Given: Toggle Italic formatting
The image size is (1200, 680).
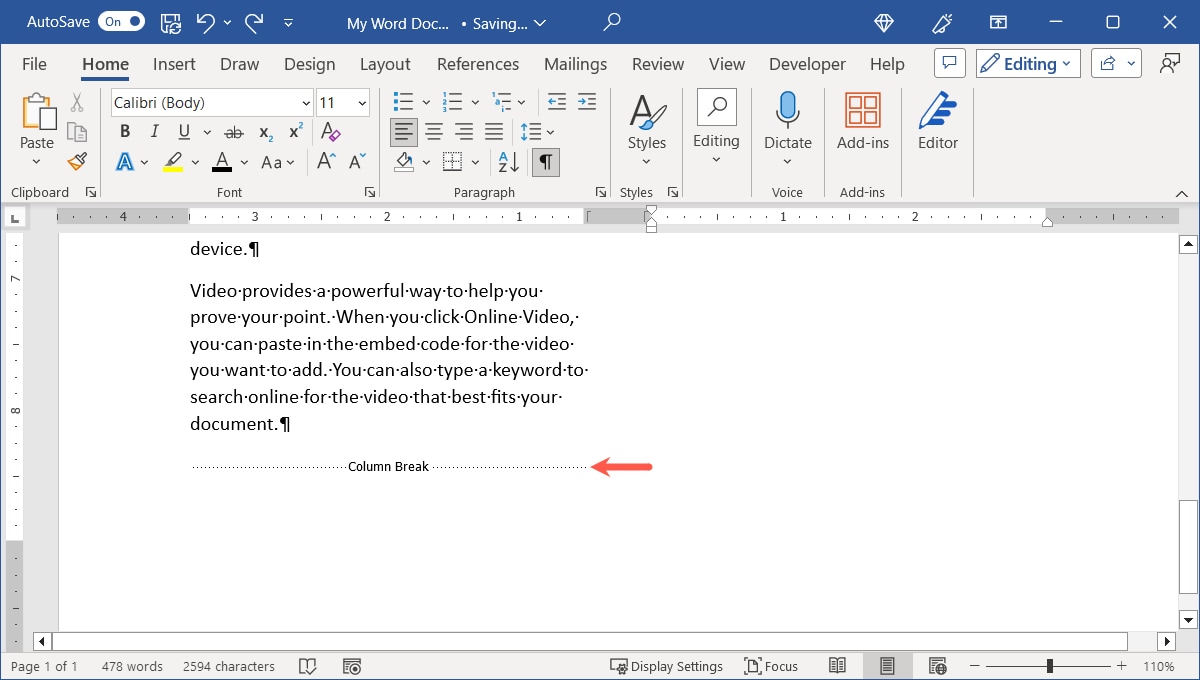Looking at the screenshot, I should [154, 131].
